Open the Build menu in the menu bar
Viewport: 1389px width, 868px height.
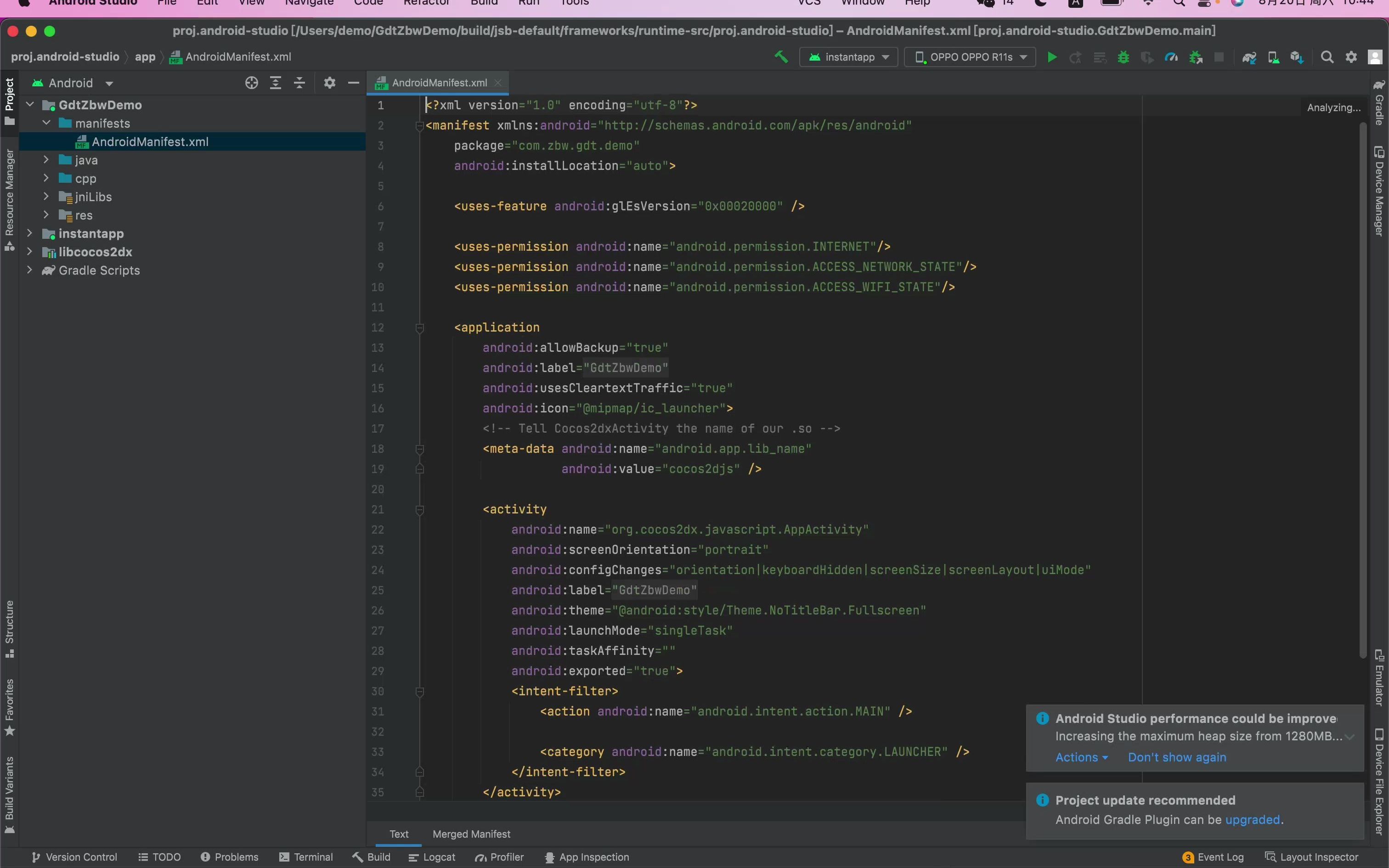(484, 3)
